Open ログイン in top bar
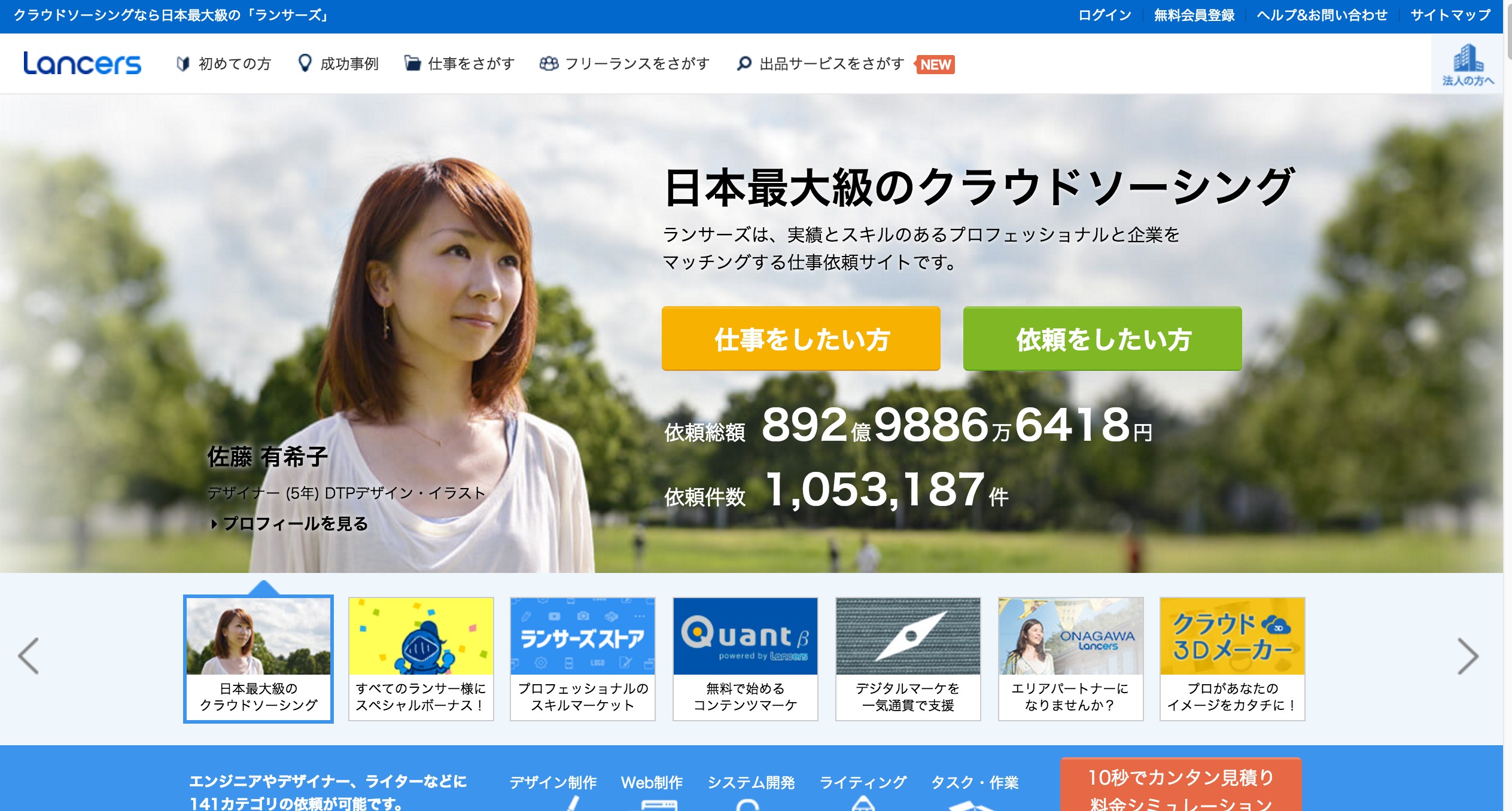This screenshot has height=811, width=1512. point(1104,16)
